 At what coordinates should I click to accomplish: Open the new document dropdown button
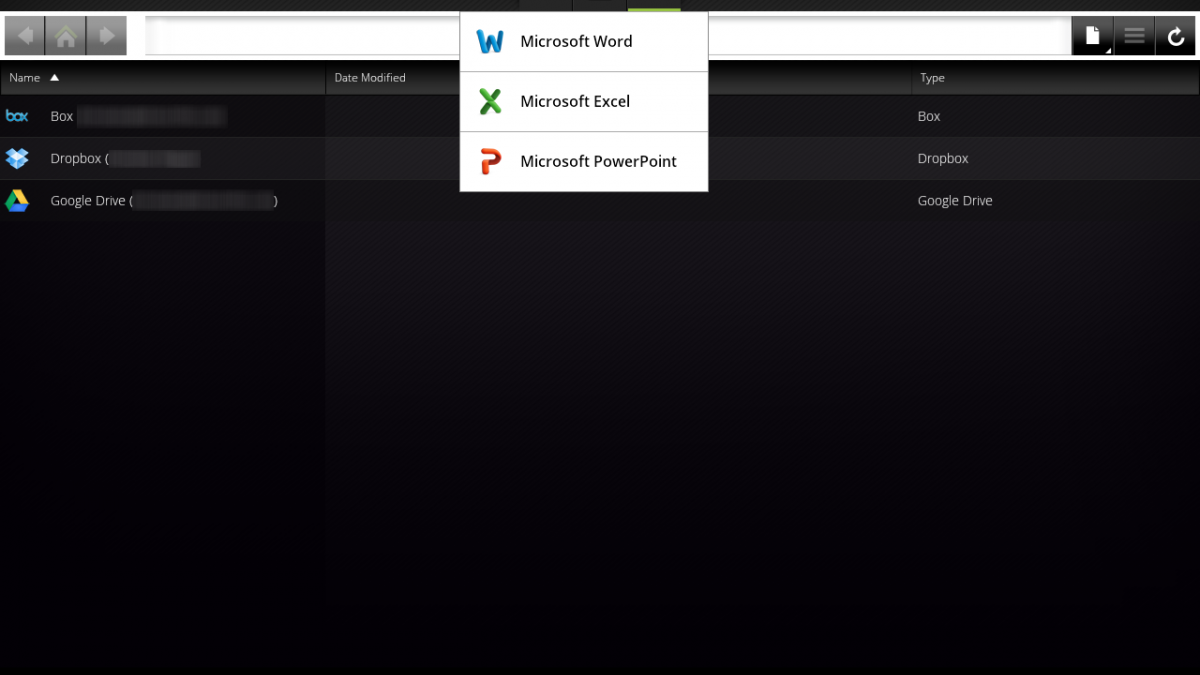[x=1092, y=37]
